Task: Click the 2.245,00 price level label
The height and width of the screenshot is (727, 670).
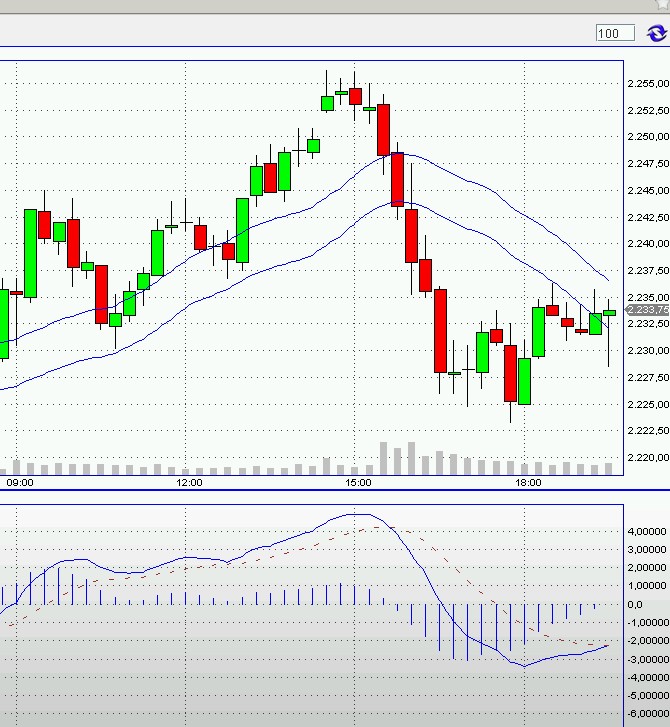Action: (x=648, y=191)
